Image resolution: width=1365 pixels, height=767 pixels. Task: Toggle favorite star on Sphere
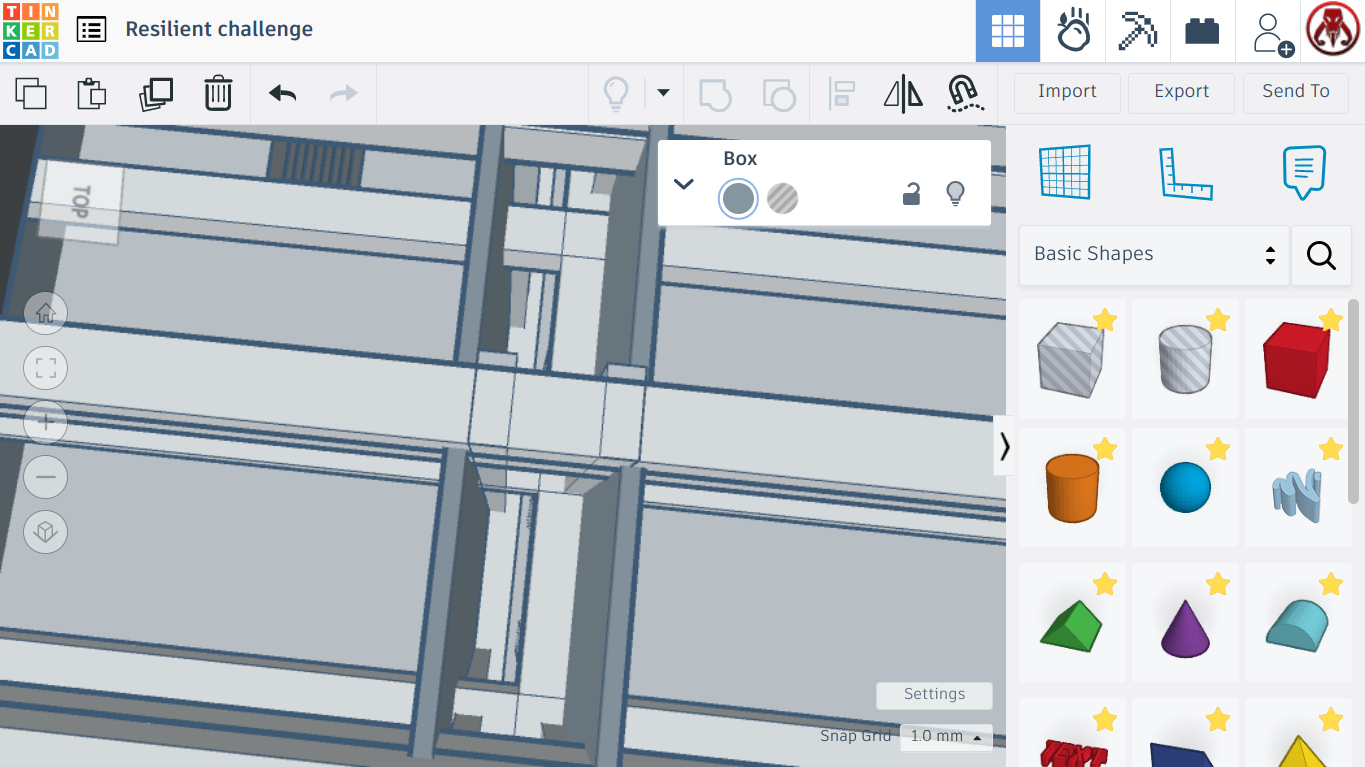(x=1218, y=449)
